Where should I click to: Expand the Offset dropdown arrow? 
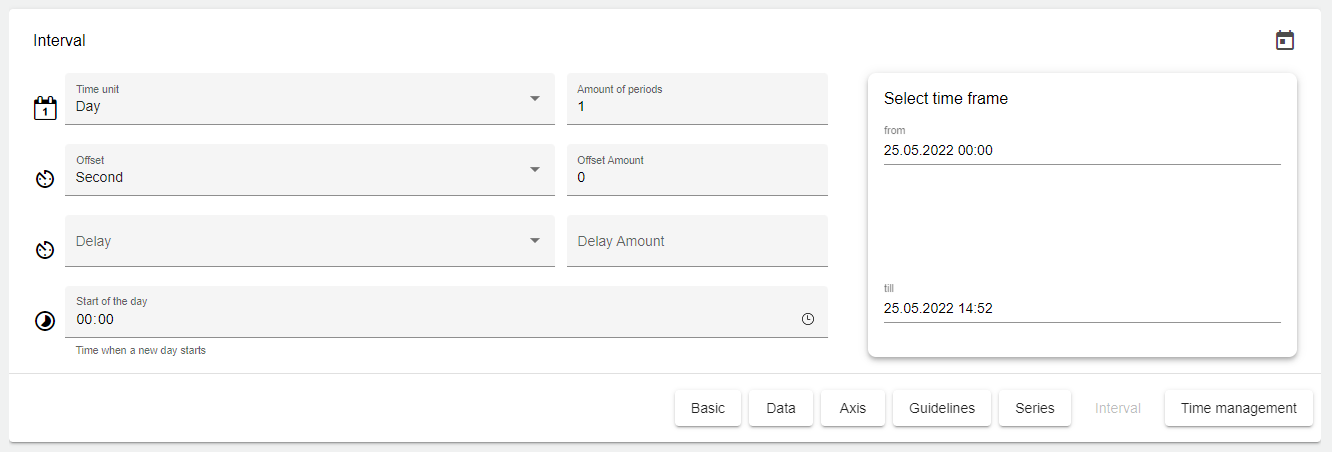535,169
